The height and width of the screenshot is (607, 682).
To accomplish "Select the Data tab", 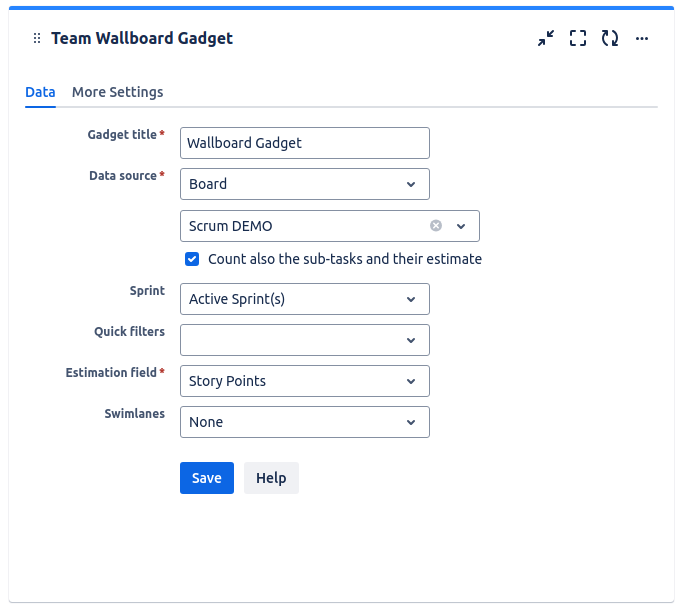I will [x=40, y=92].
